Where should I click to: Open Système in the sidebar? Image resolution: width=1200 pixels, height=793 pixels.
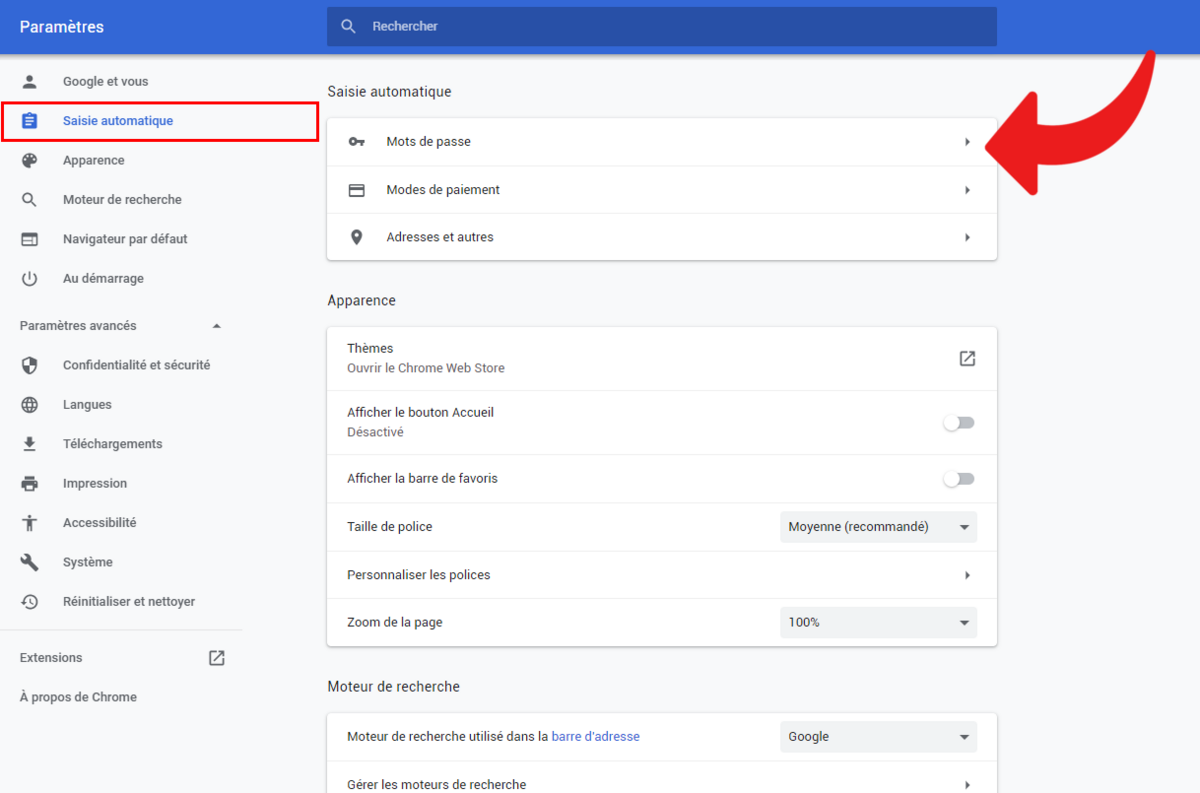(88, 562)
